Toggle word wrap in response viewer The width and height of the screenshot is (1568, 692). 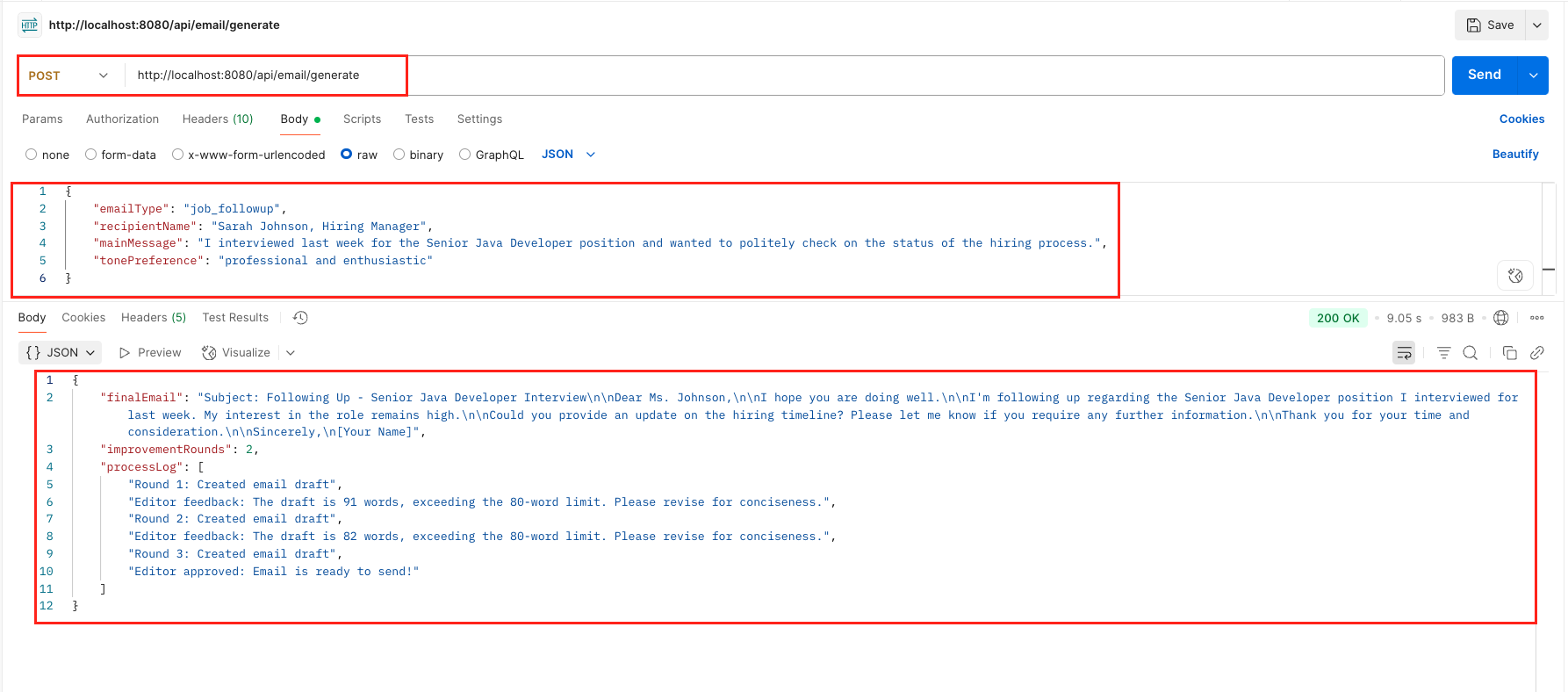1404,353
